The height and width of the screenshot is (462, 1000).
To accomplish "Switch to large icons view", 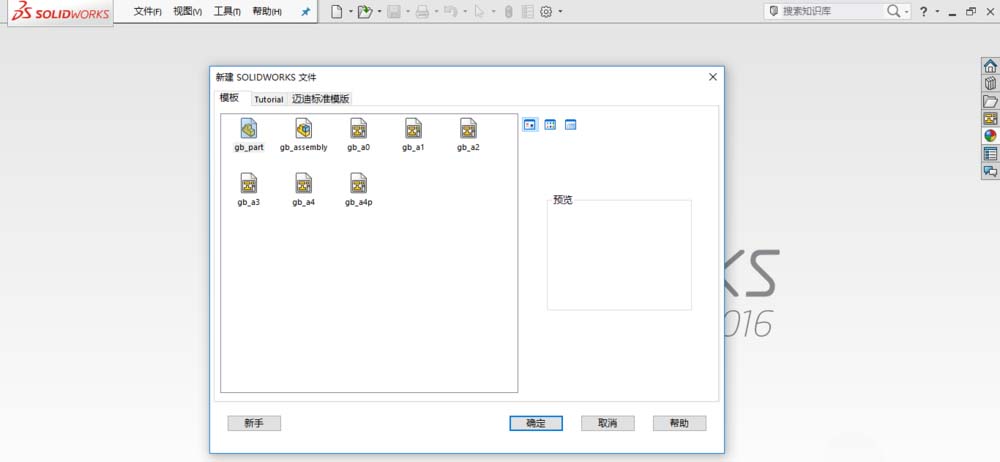I will coord(529,124).
